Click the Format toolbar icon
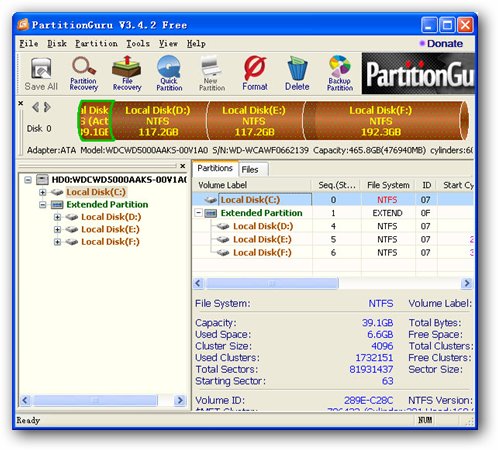 click(x=255, y=74)
